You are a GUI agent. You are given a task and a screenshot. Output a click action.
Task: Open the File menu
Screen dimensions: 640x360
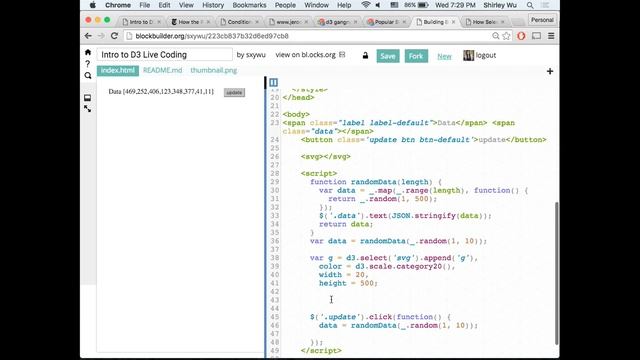click(x=144, y=5)
